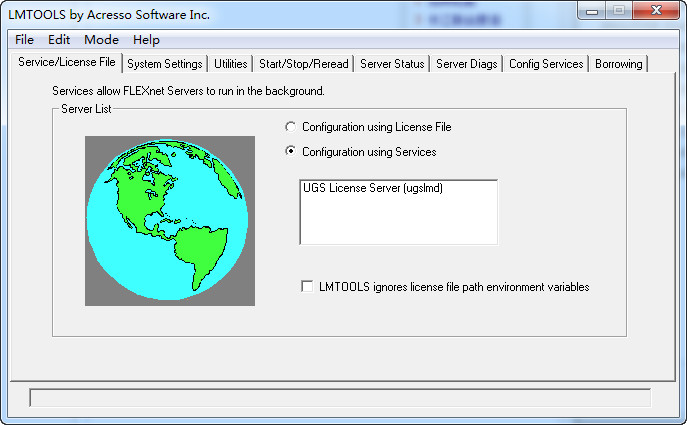Click the status bar field at bottom
The image size is (687, 425).
pyautogui.click(x=340, y=398)
